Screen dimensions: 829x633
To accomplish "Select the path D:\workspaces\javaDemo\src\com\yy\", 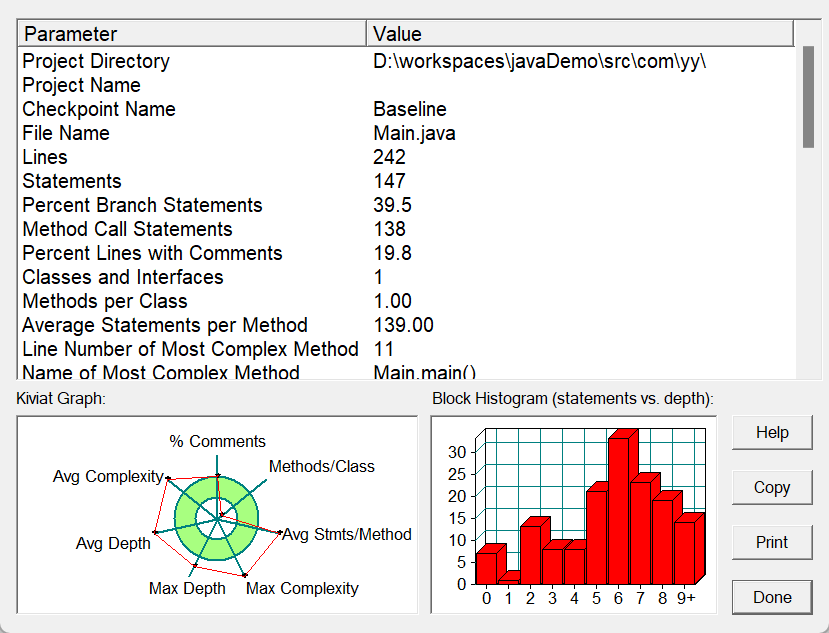I will (539, 61).
